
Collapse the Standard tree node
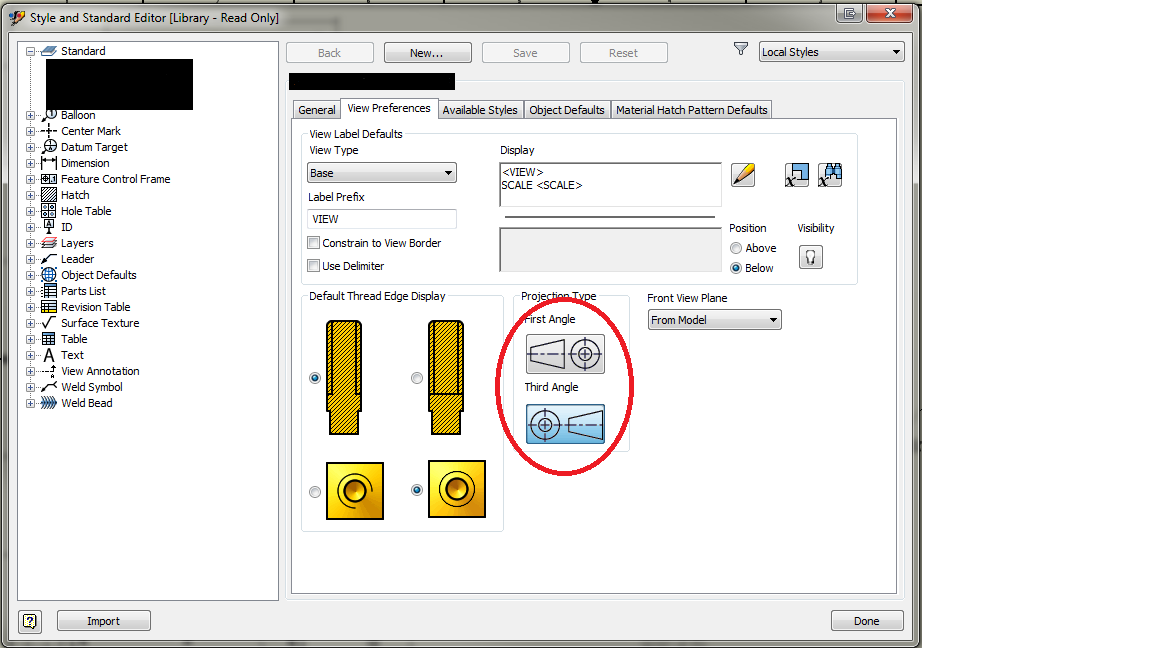[x=31, y=50]
